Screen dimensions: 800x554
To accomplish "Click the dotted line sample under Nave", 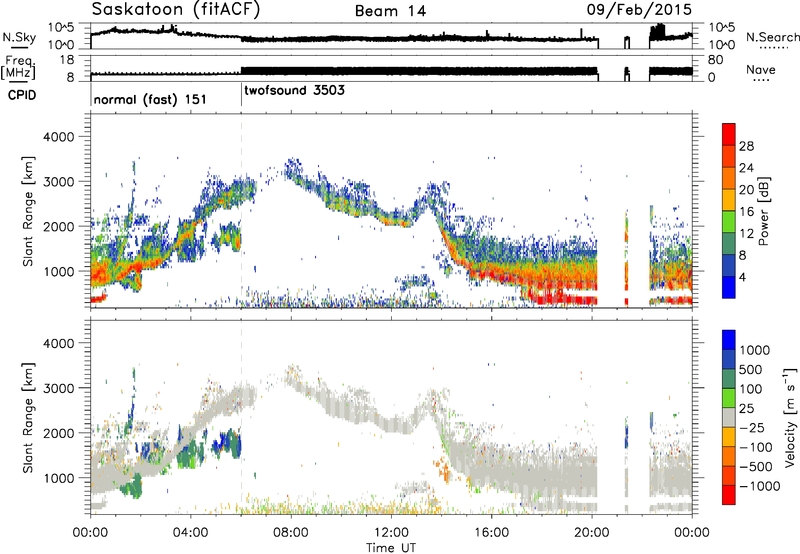I will tap(761, 80).
